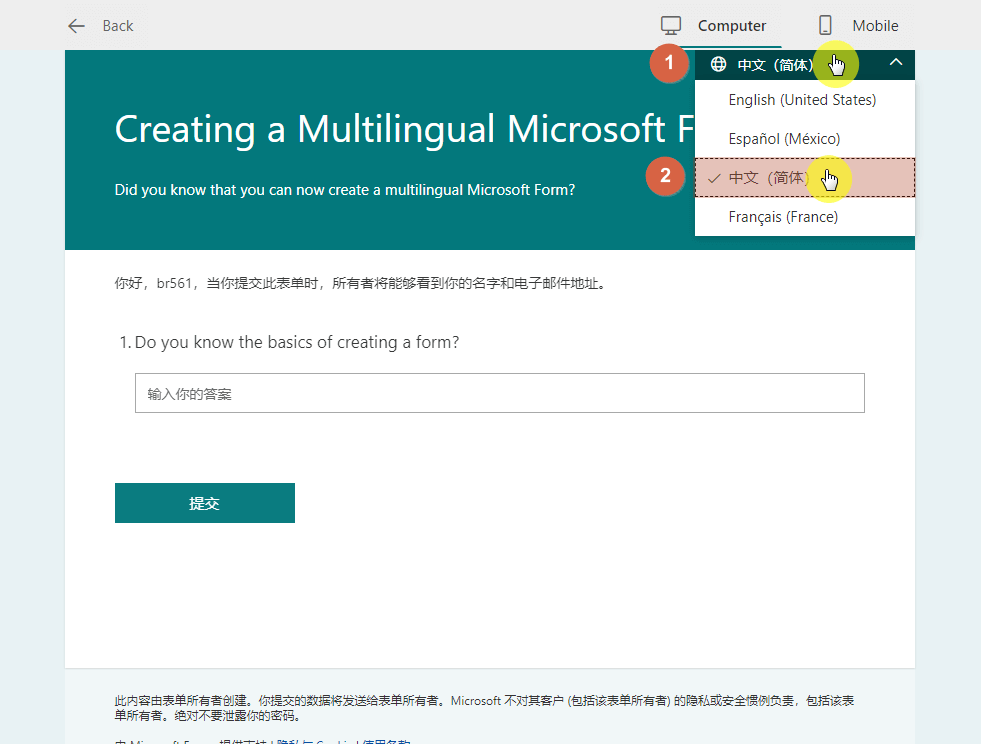Select English (United States) language

click(805, 100)
